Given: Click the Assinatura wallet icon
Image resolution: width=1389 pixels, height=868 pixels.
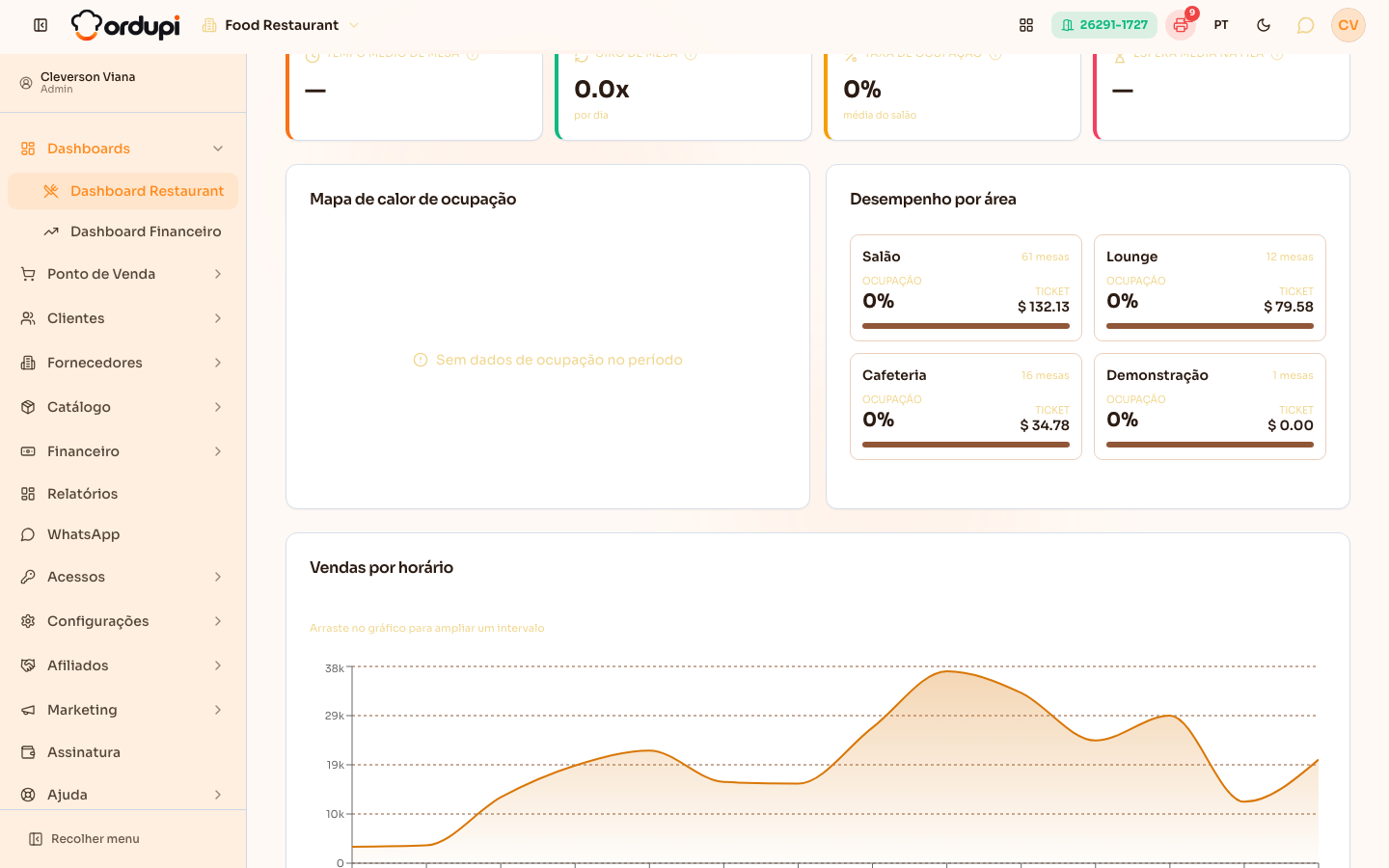Looking at the screenshot, I should pyautogui.click(x=28, y=752).
